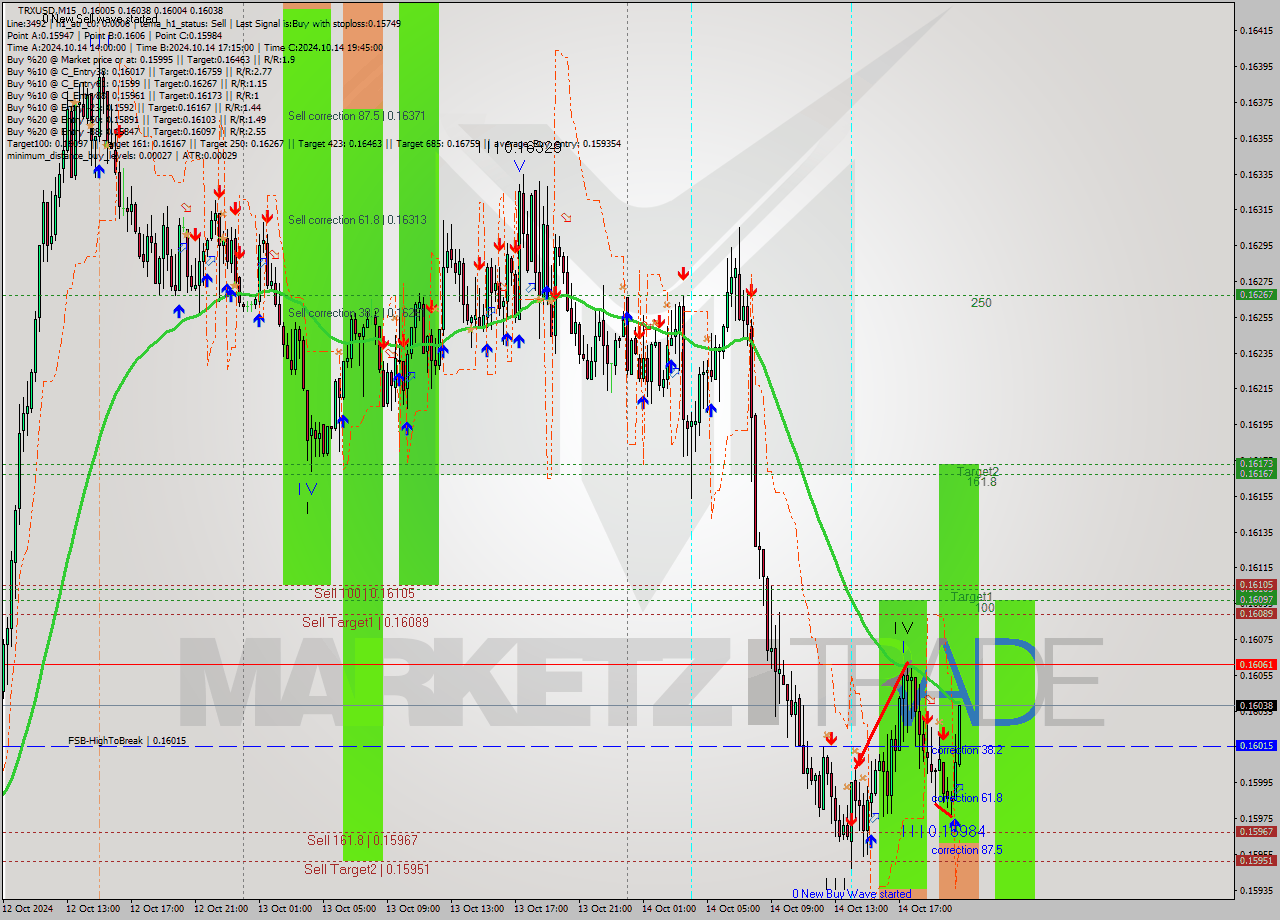Click the current price tag 0.16038
The image size is (1280, 920).
pos(1256,705)
